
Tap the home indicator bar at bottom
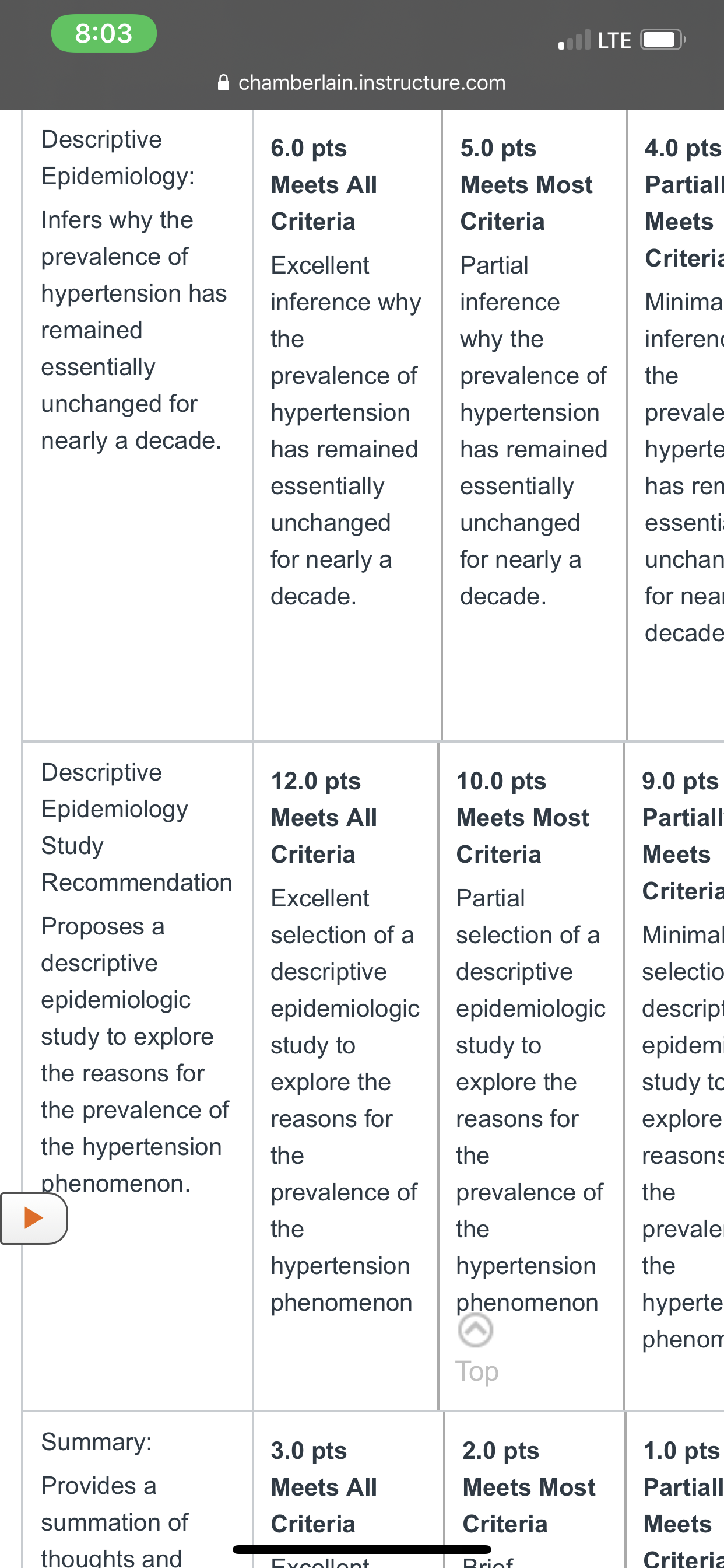(362, 1549)
